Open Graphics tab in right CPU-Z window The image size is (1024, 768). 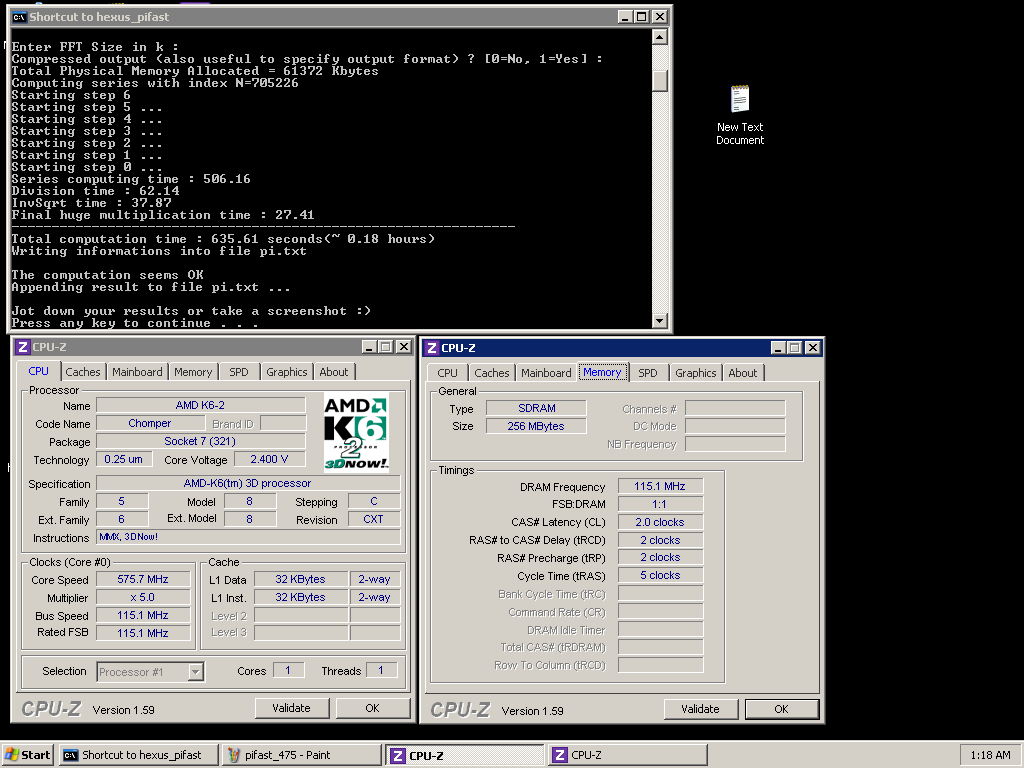coord(696,373)
